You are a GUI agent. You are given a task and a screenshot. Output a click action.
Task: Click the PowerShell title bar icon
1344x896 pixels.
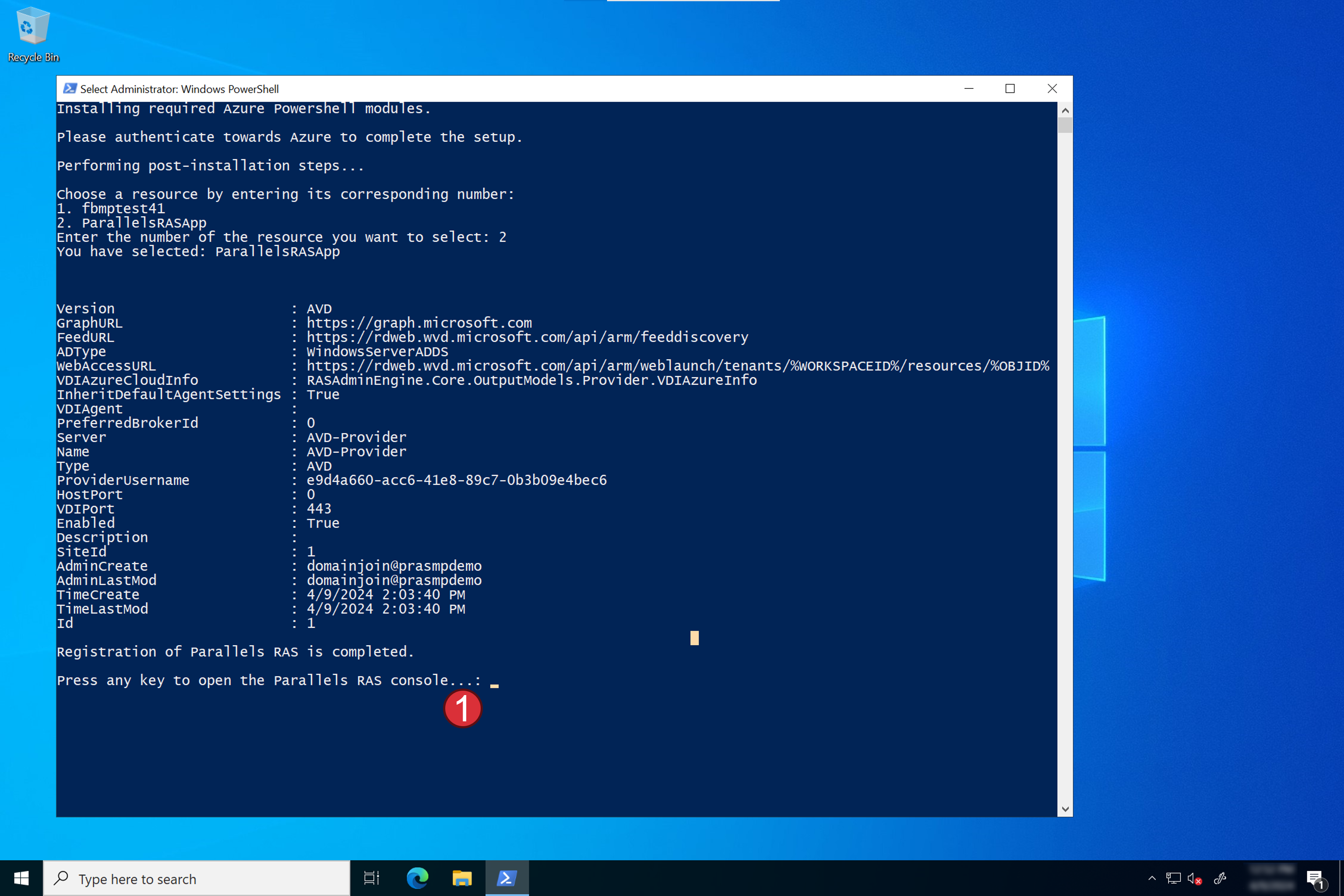point(70,88)
